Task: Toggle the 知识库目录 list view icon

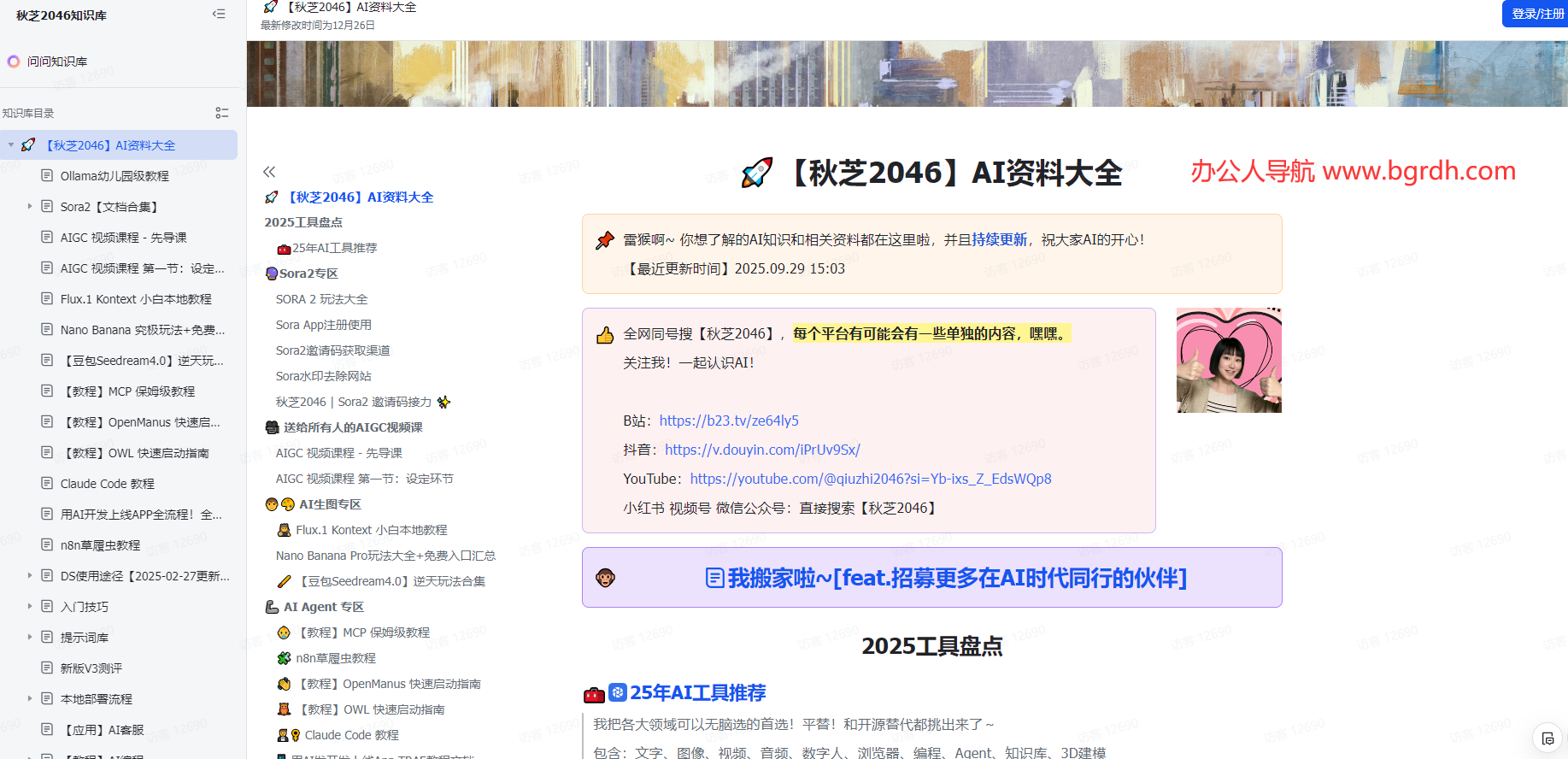Action: tap(222, 113)
